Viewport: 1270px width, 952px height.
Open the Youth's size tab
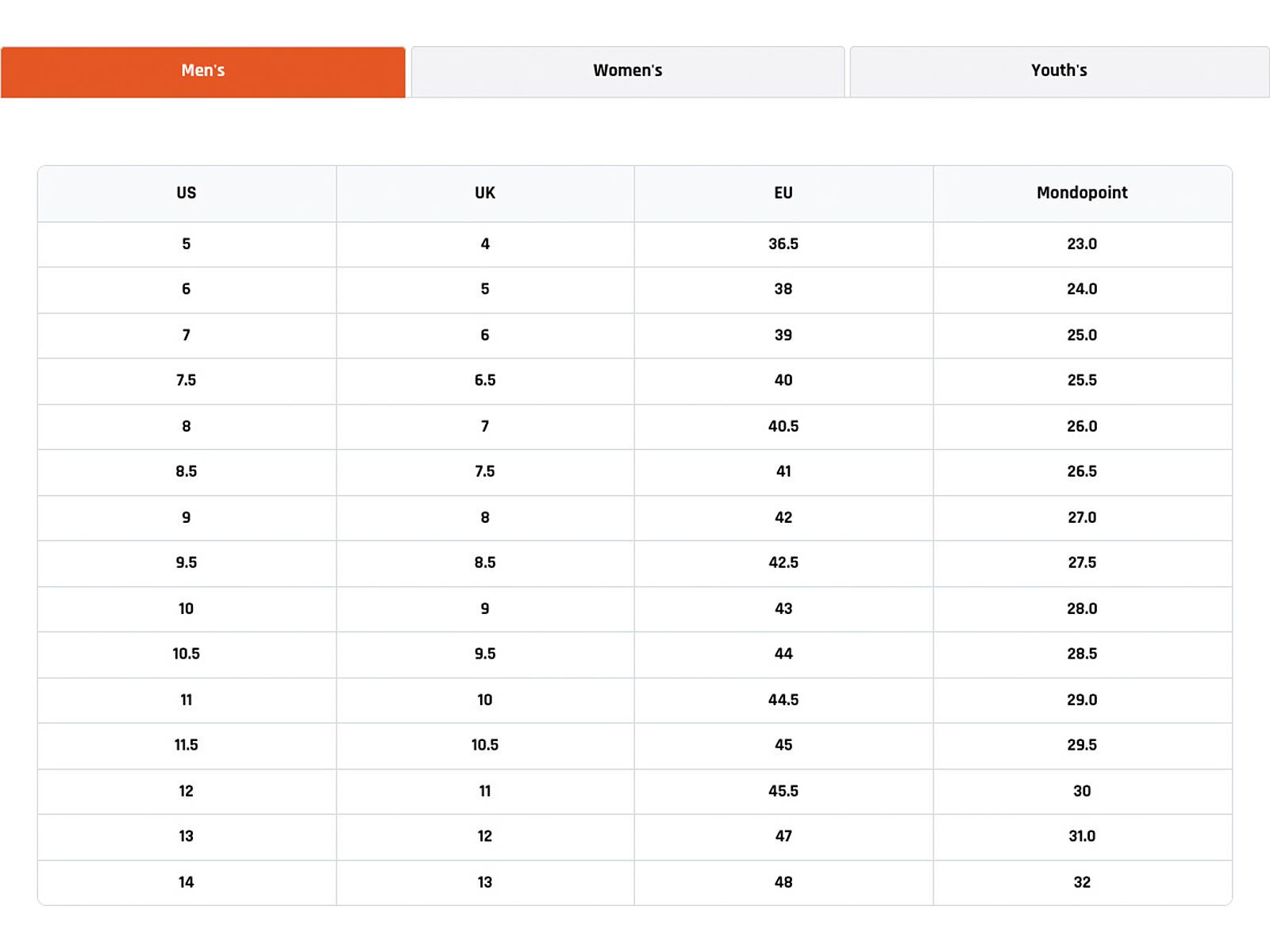(1059, 71)
